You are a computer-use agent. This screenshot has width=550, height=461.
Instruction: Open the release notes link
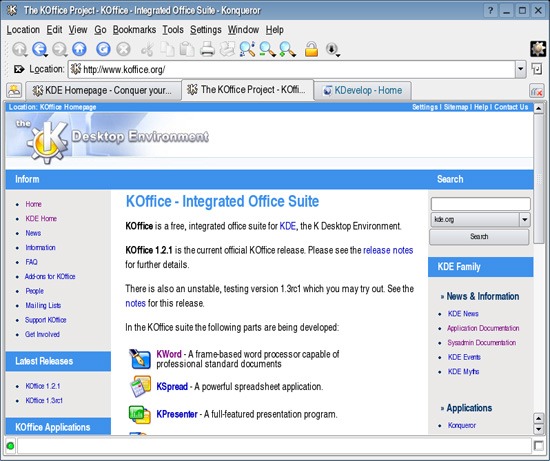[x=388, y=250]
